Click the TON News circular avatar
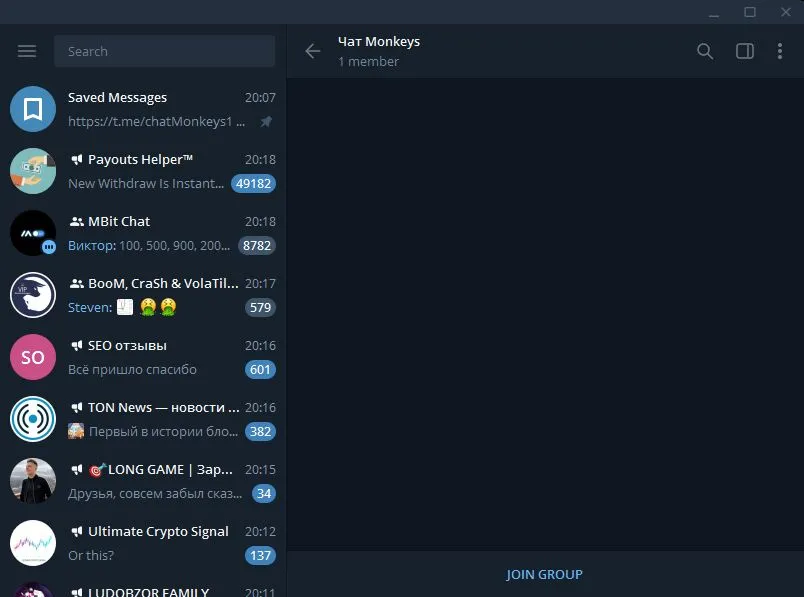This screenshot has width=804, height=597. 33,419
